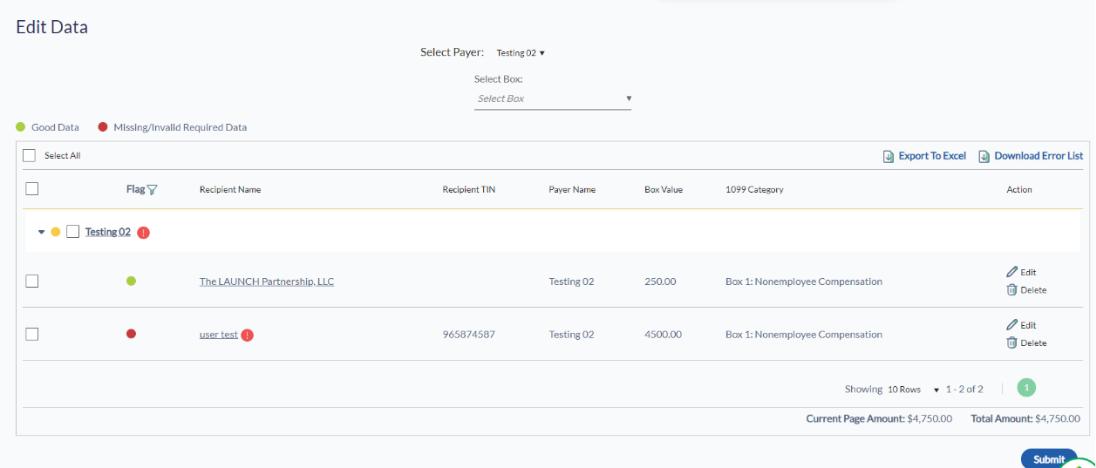
Task: Click the Recipient Name column header
Action: 230,189
